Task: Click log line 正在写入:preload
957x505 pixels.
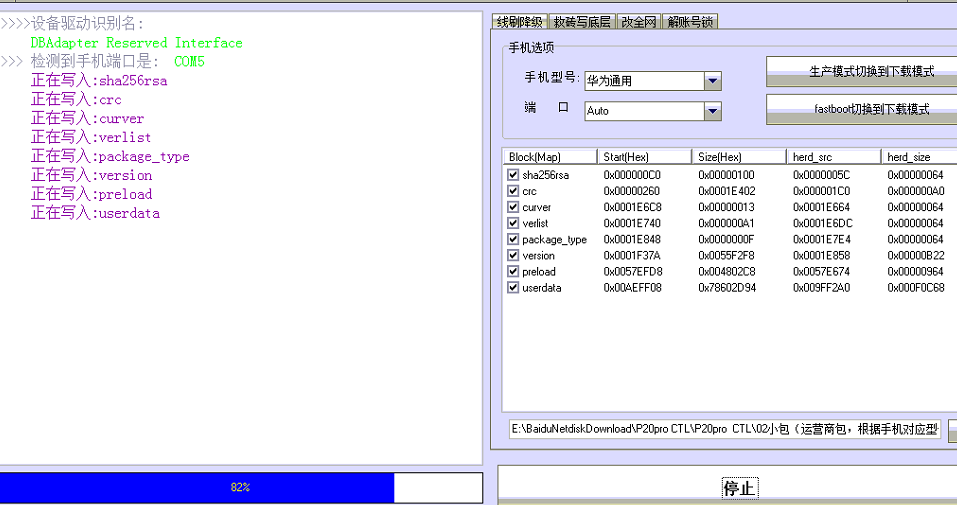Action: point(92,194)
